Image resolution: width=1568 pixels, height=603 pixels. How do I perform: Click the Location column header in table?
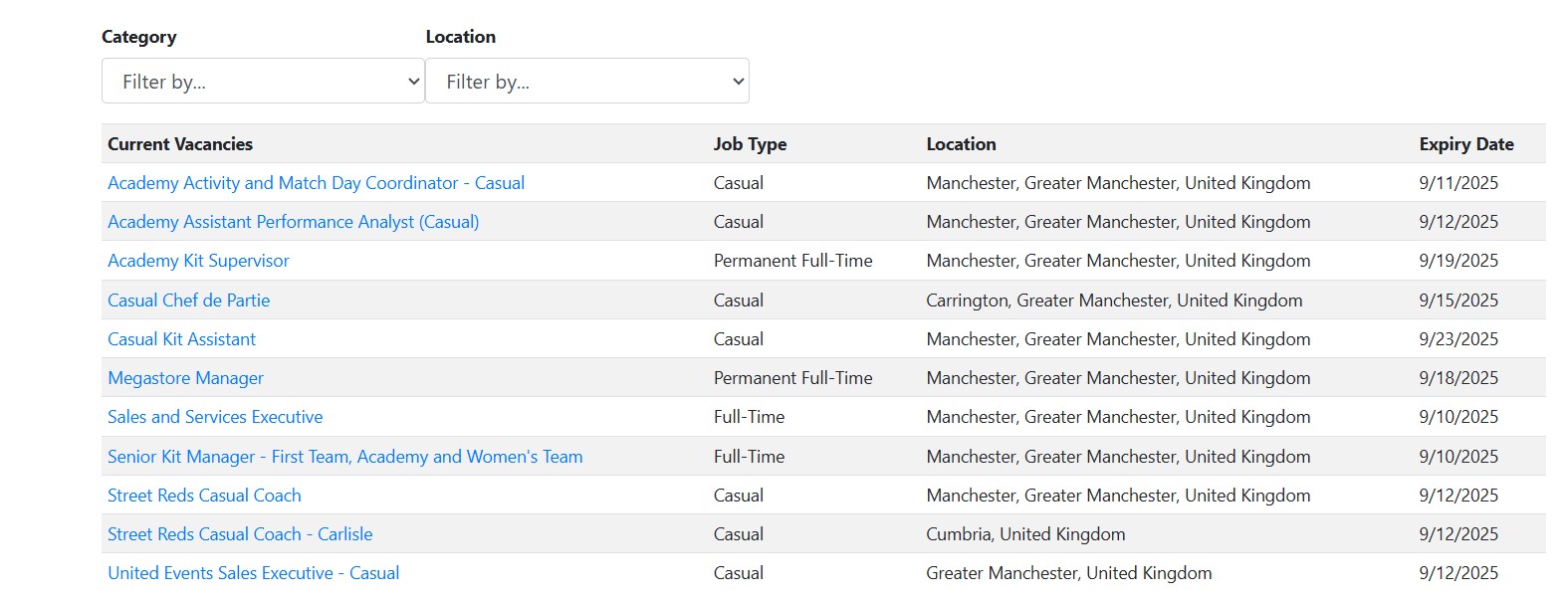[961, 144]
